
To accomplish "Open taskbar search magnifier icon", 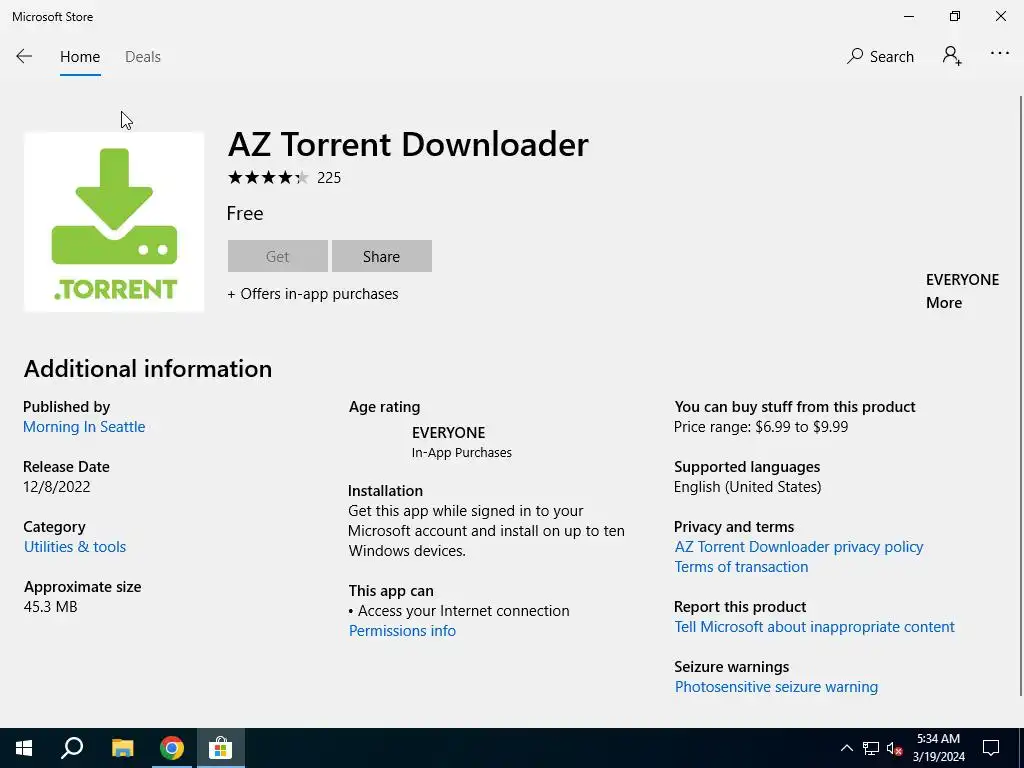I will (72, 748).
